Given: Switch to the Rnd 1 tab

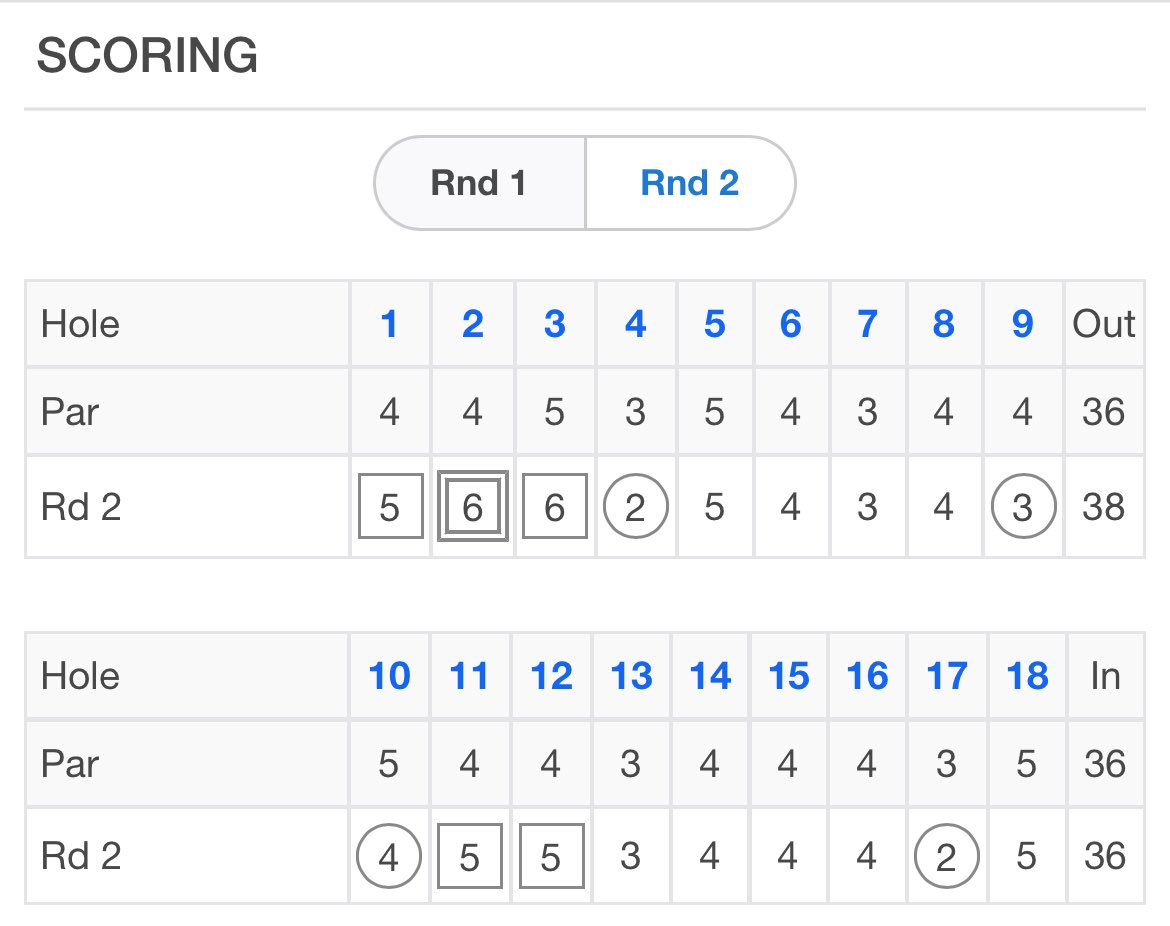Looking at the screenshot, I should pyautogui.click(x=479, y=183).
